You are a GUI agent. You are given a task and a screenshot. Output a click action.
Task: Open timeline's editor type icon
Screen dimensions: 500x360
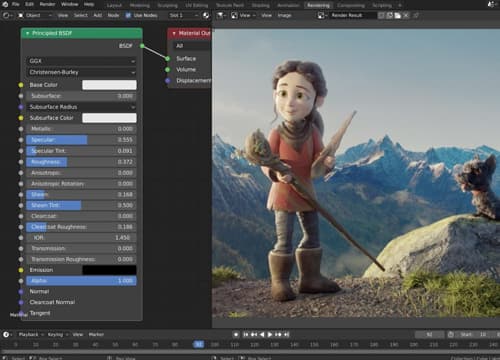[x=7, y=334]
